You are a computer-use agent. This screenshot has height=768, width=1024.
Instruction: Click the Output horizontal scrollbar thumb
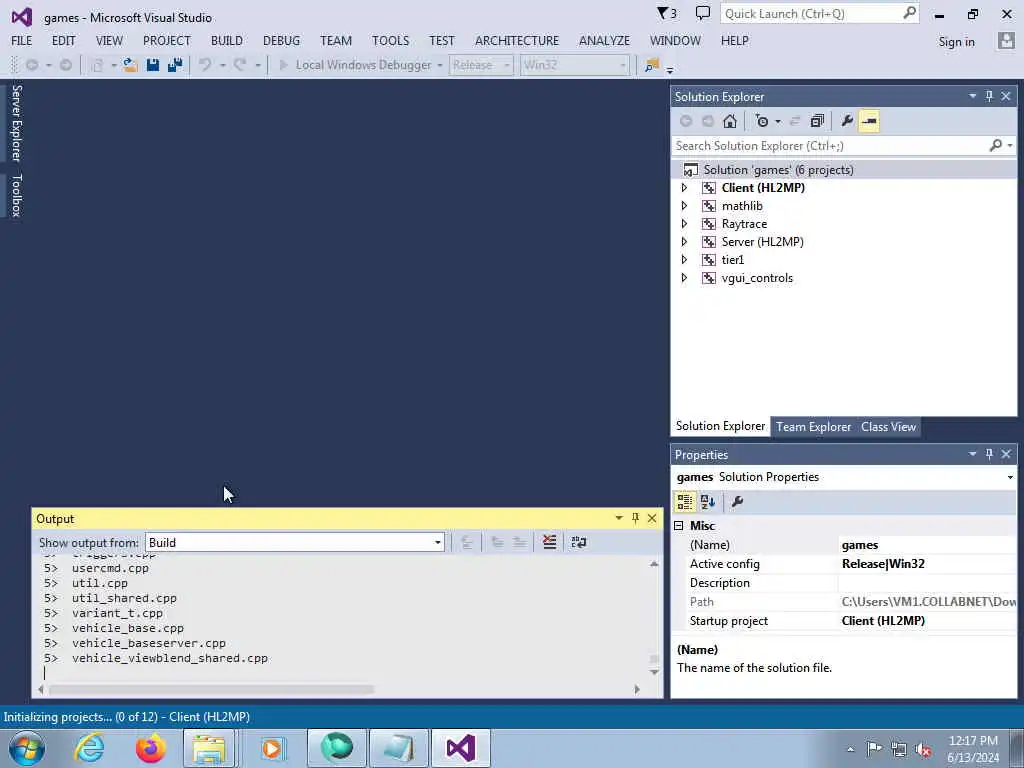click(211, 689)
